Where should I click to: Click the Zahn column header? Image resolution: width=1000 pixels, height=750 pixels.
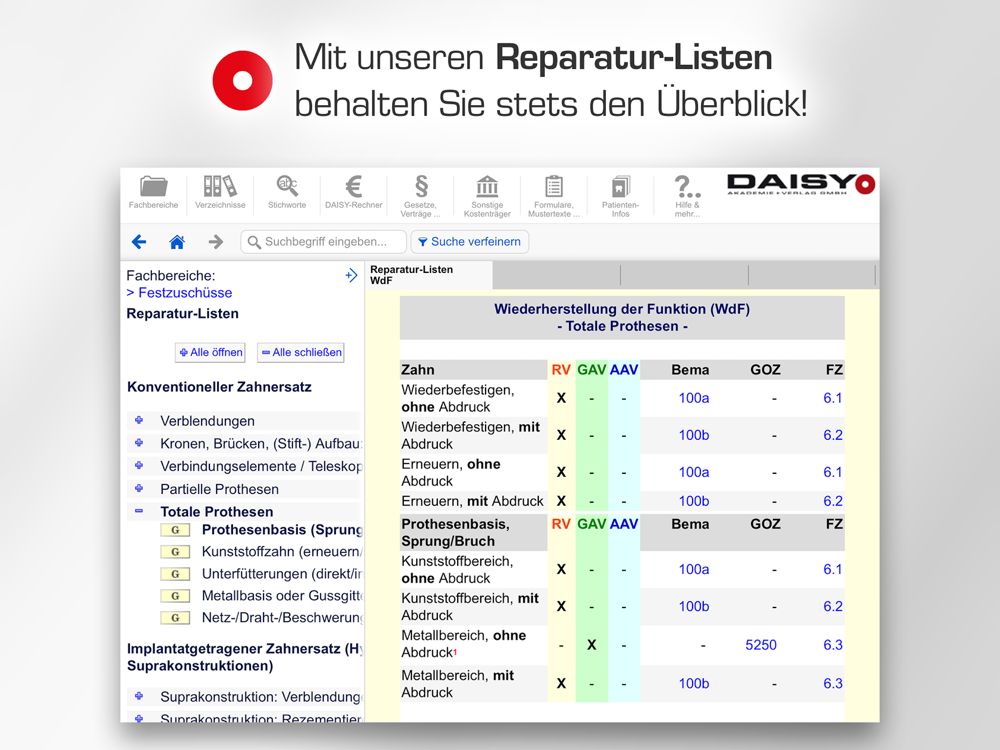coord(418,370)
